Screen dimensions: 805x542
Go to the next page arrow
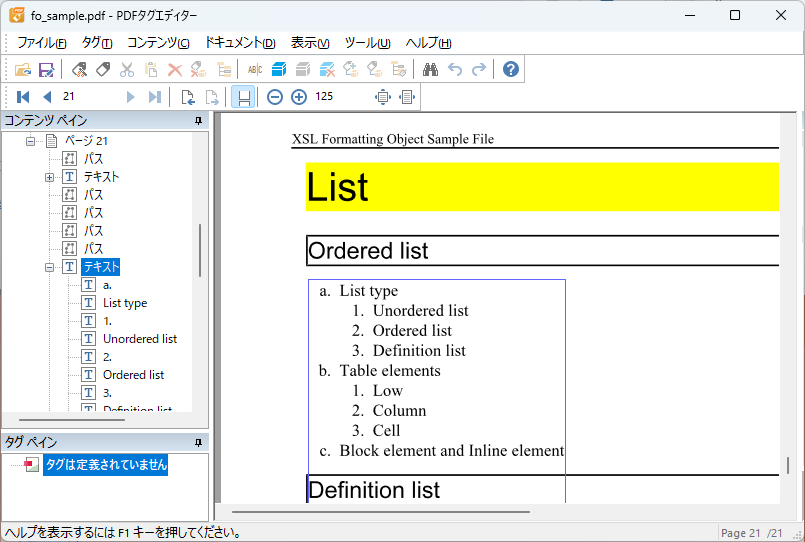tap(130, 96)
